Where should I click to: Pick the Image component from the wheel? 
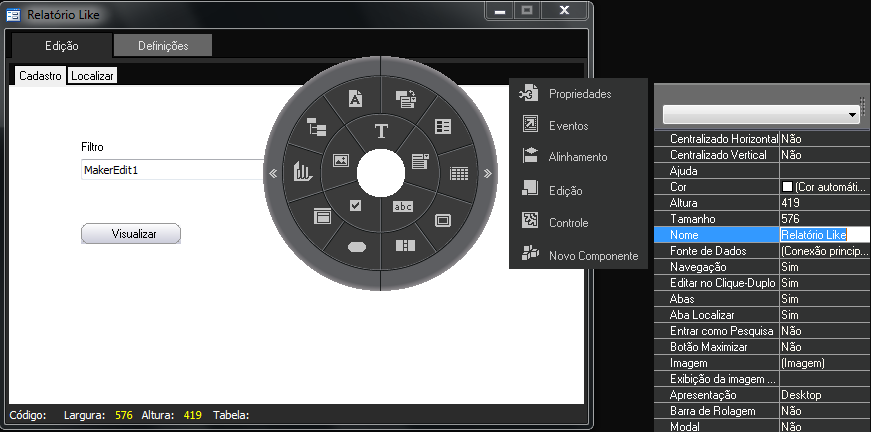coord(340,159)
